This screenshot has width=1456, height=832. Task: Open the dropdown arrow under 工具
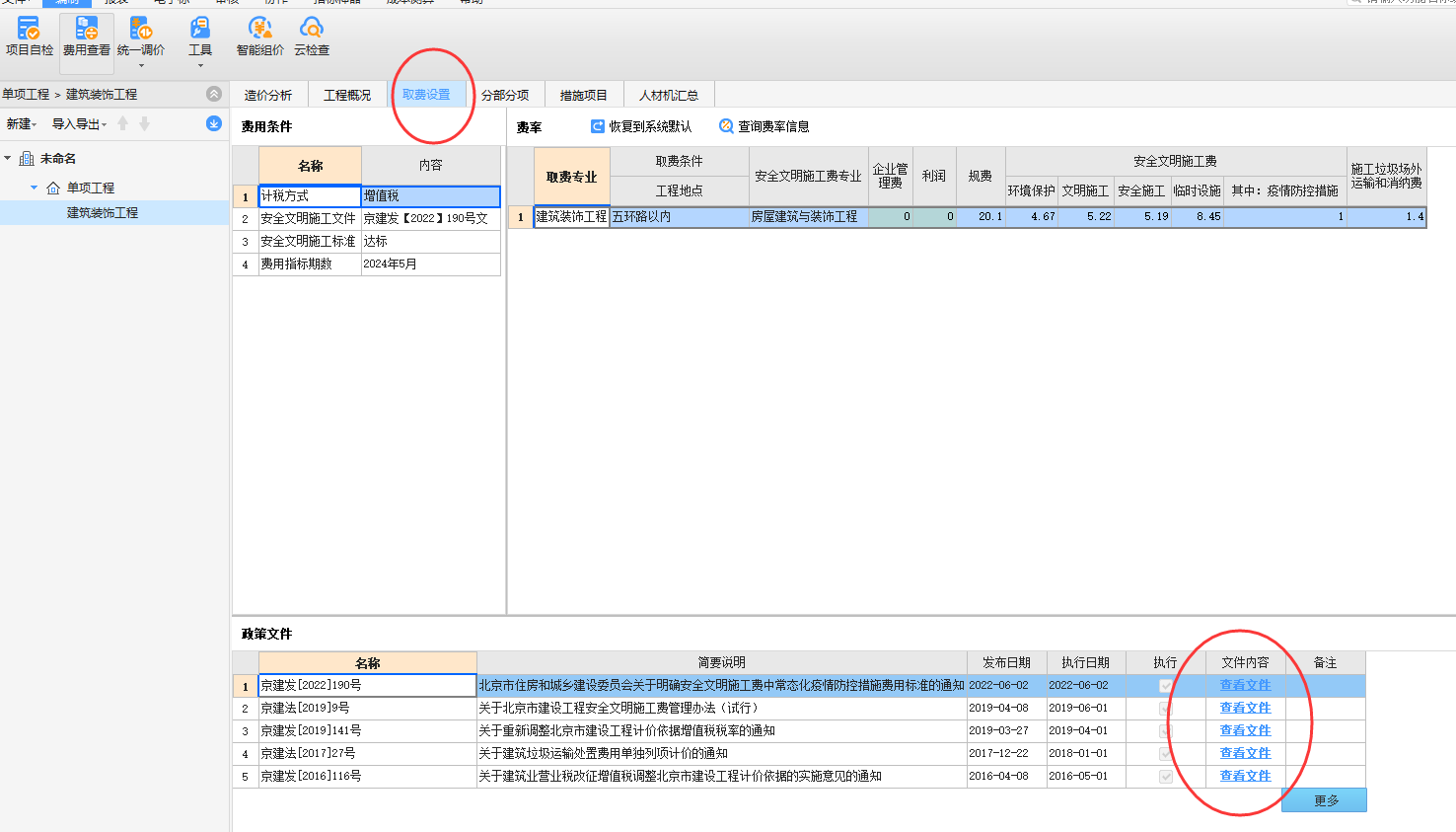pos(200,66)
